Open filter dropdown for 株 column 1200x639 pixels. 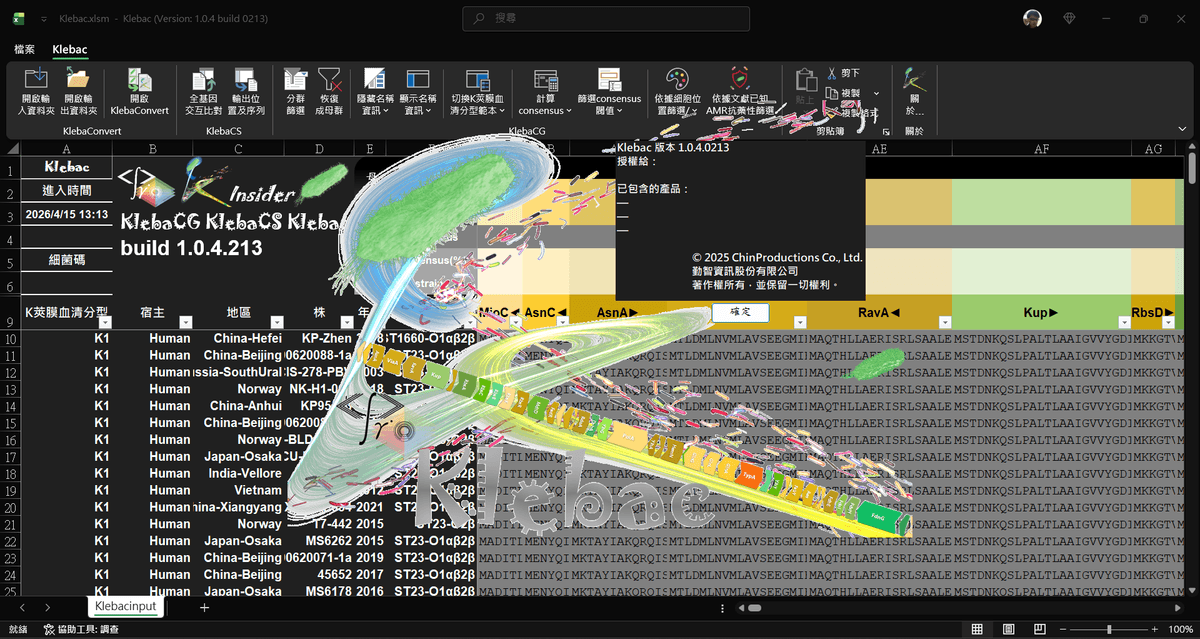pos(345,322)
